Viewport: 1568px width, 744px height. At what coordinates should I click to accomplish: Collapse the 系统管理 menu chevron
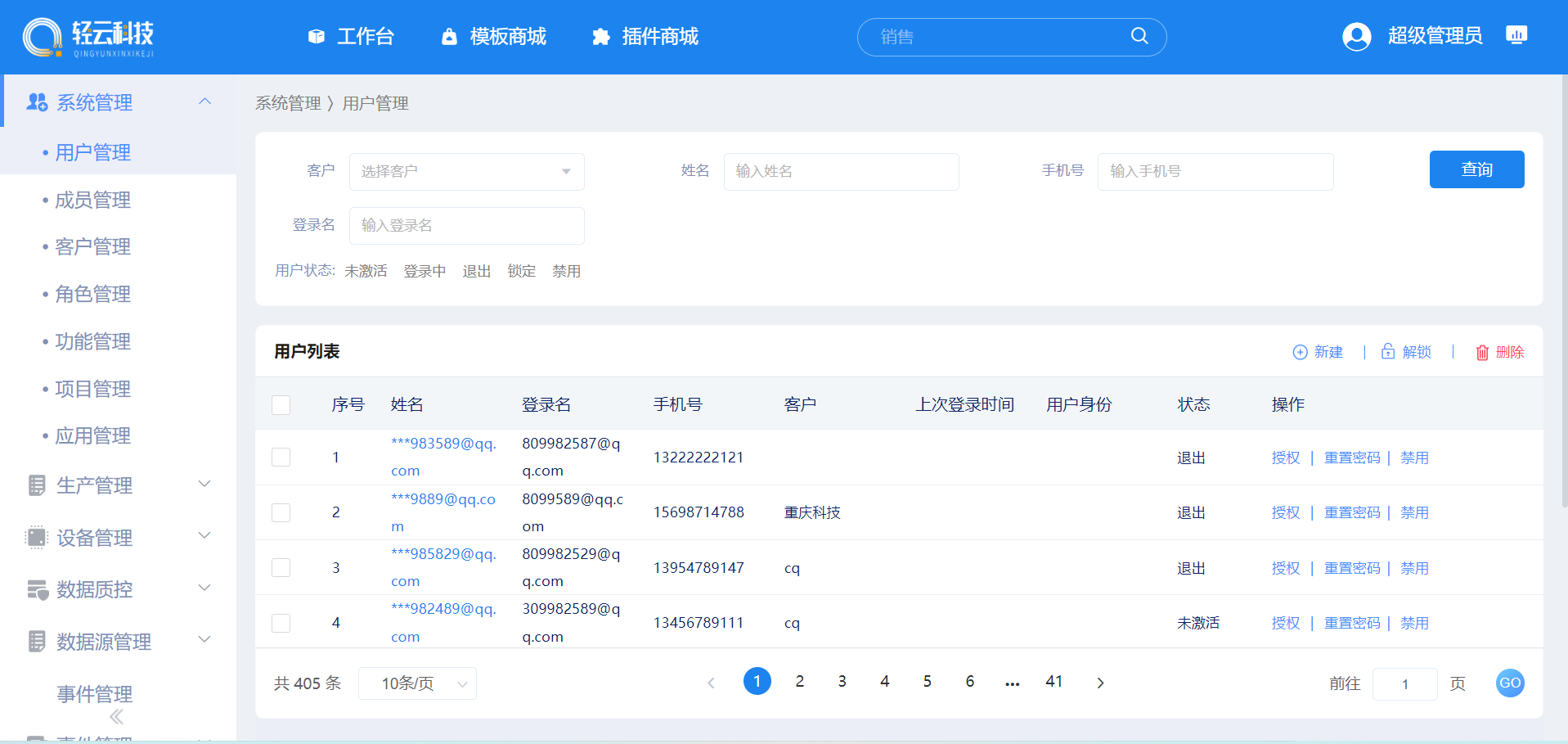[204, 101]
